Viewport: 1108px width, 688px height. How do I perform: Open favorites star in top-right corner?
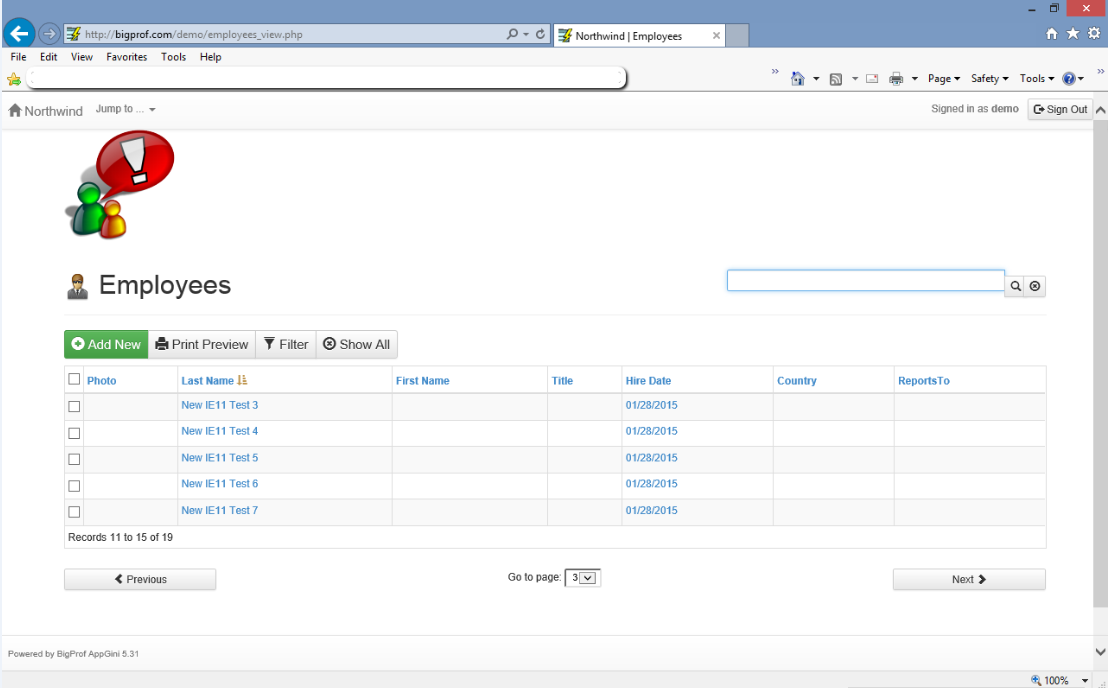1073,33
